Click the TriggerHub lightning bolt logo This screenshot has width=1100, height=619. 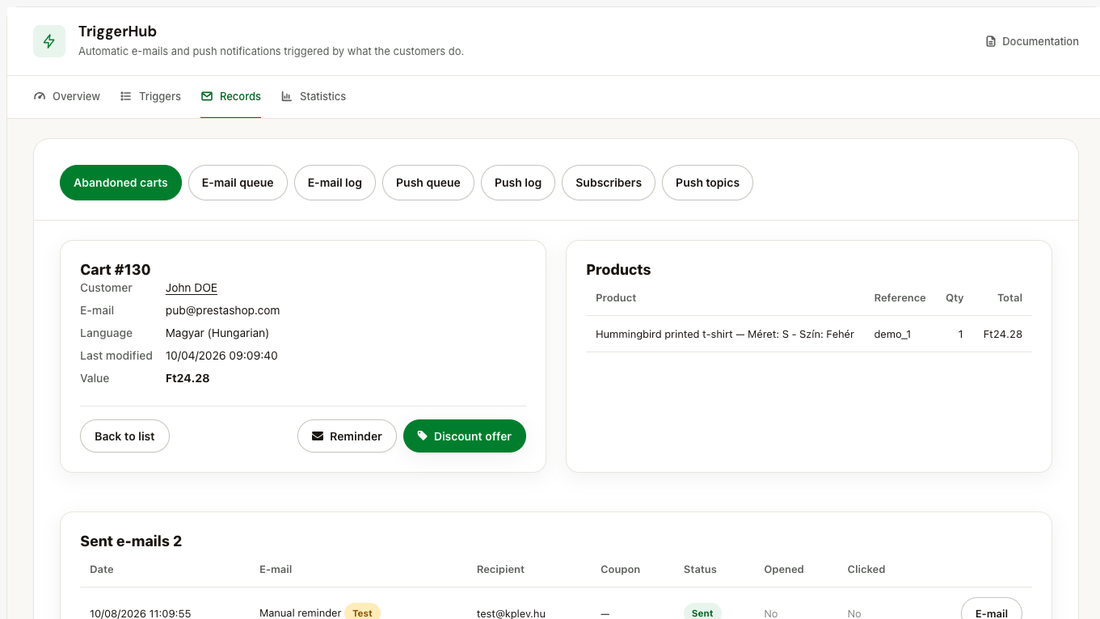49,41
